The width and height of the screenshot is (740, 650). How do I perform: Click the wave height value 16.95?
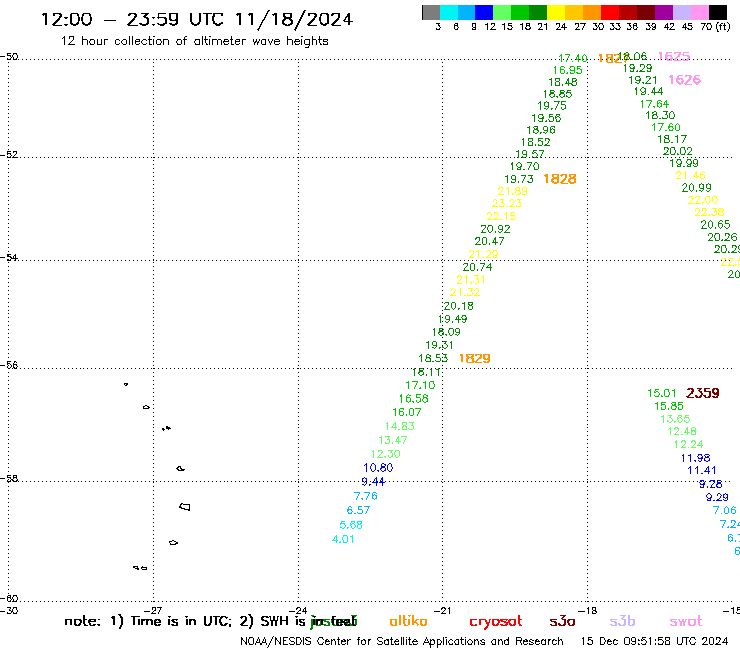tap(567, 70)
